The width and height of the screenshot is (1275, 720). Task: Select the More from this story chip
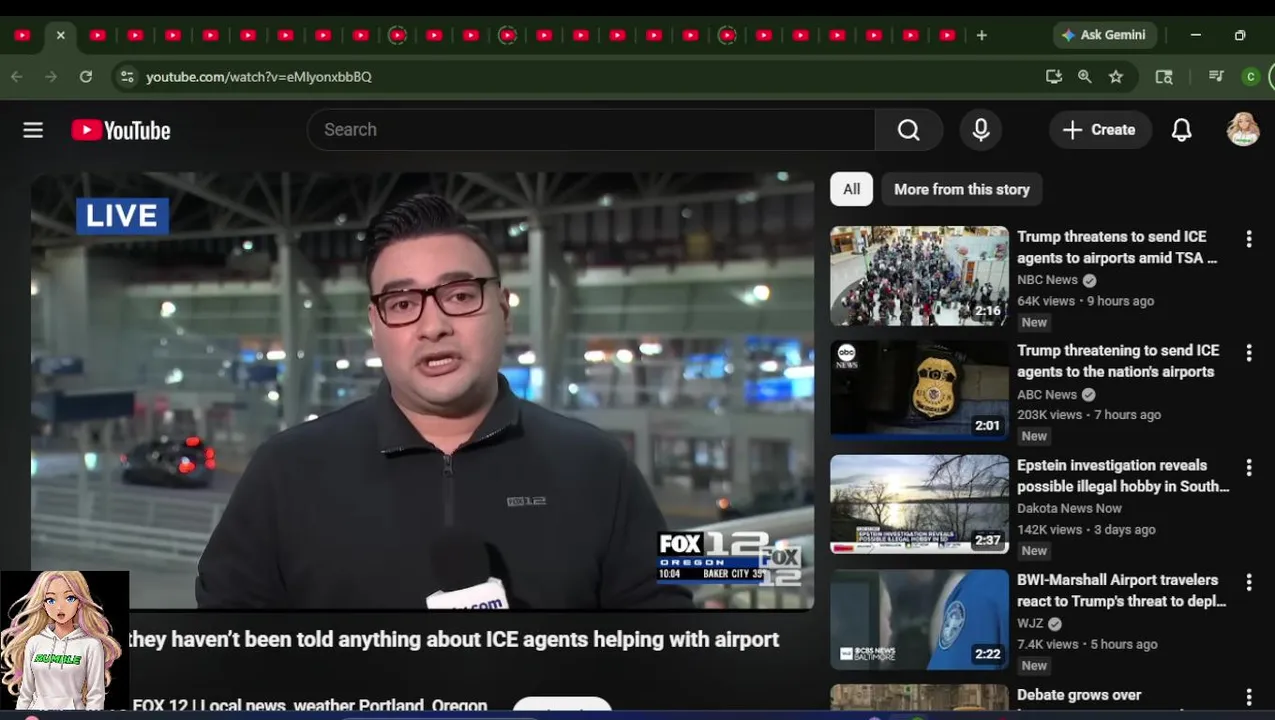[x=961, y=189]
